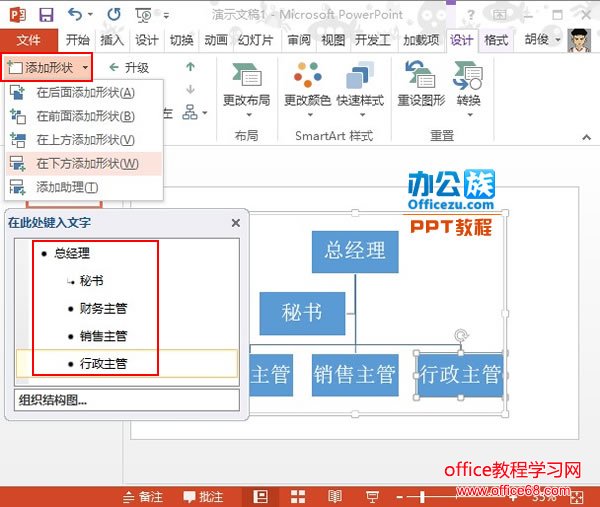600x507 pixels.
Task: Start Slide Show from status bar icon
Action: (x=372, y=497)
